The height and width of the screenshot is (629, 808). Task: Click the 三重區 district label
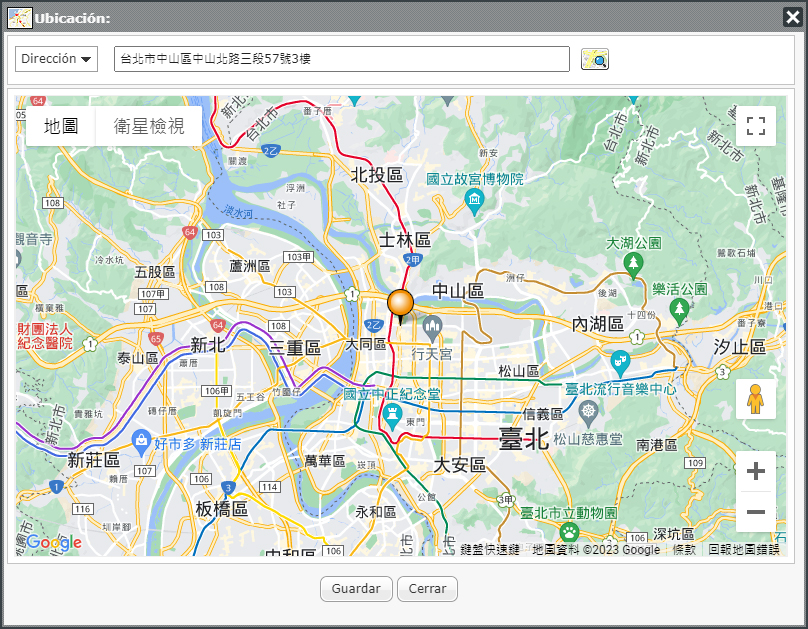coord(295,348)
